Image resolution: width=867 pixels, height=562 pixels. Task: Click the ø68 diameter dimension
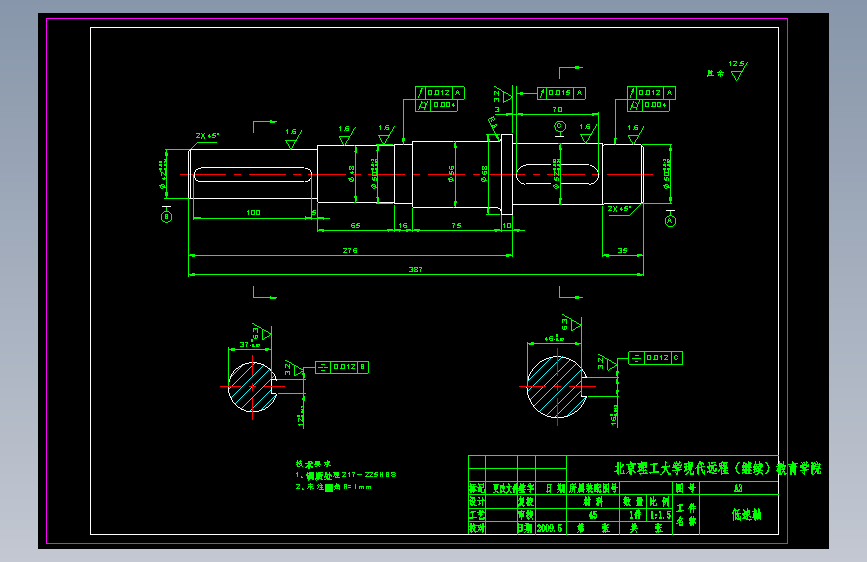tap(484, 174)
